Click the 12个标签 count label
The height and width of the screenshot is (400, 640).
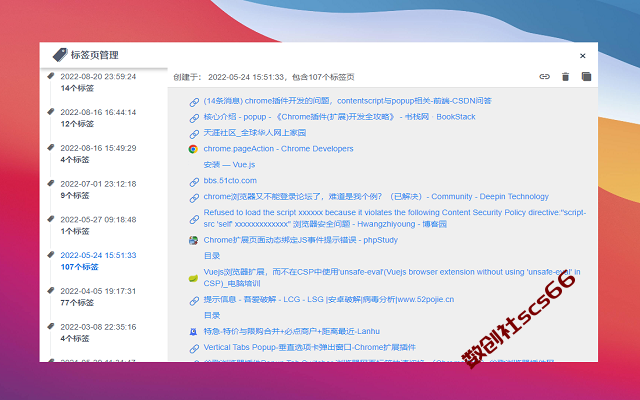tap(77, 124)
